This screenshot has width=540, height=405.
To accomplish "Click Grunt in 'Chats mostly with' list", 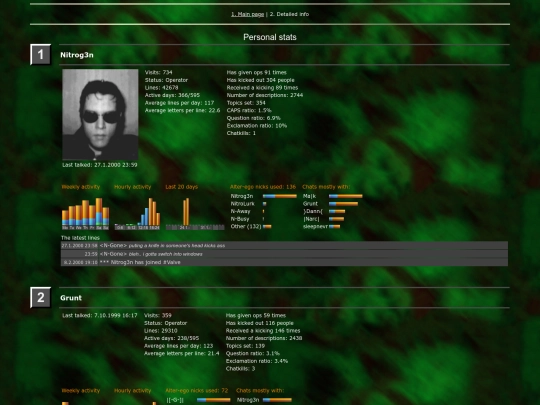I will click(x=310, y=204).
